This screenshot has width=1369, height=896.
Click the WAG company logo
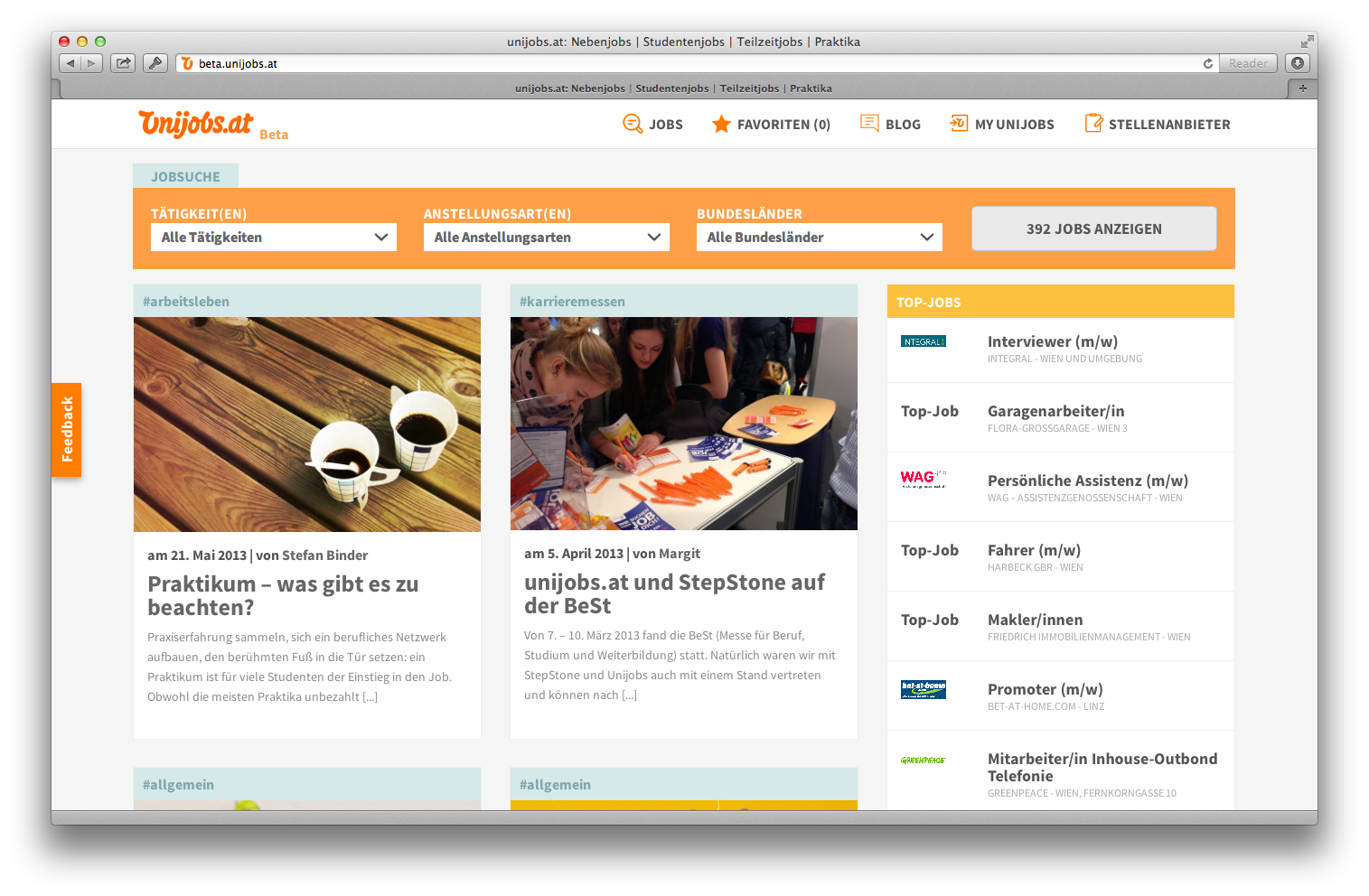[924, 479]
